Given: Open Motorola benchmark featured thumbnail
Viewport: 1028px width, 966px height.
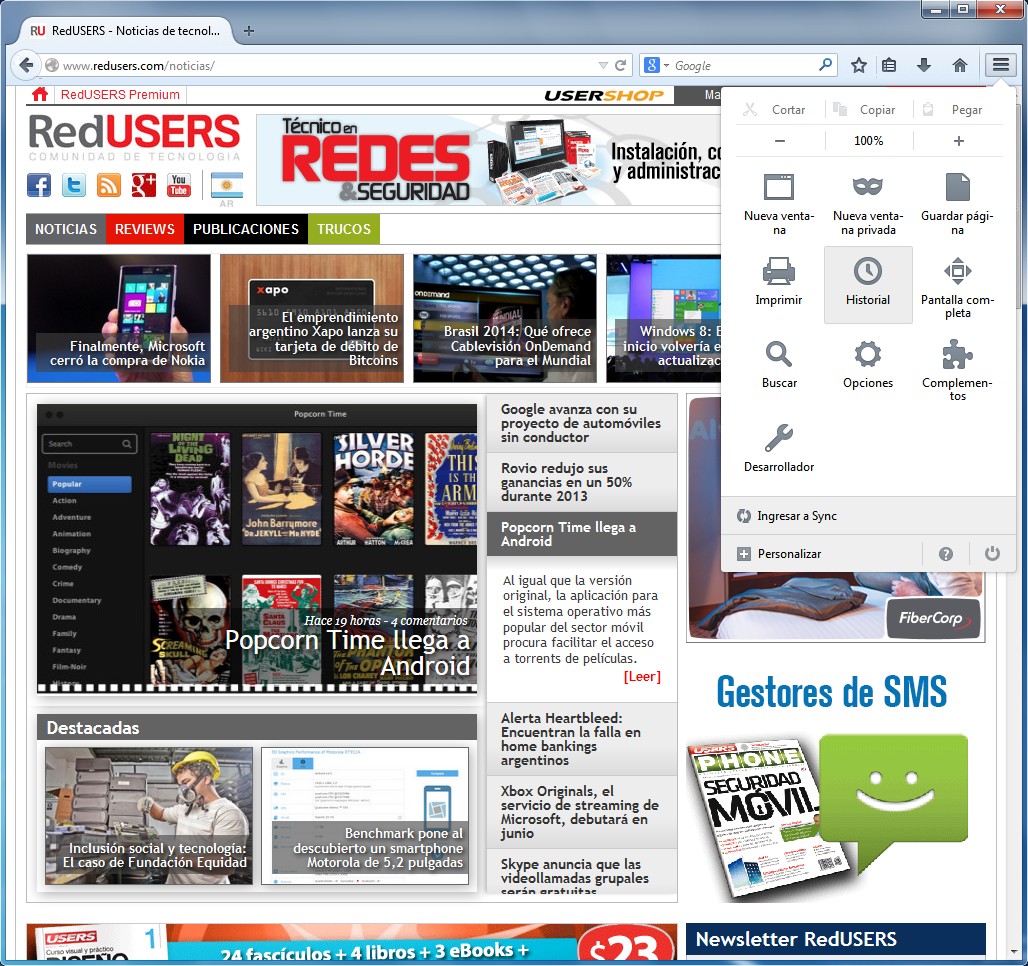Looking at the screenshot, I should point(365,816).
